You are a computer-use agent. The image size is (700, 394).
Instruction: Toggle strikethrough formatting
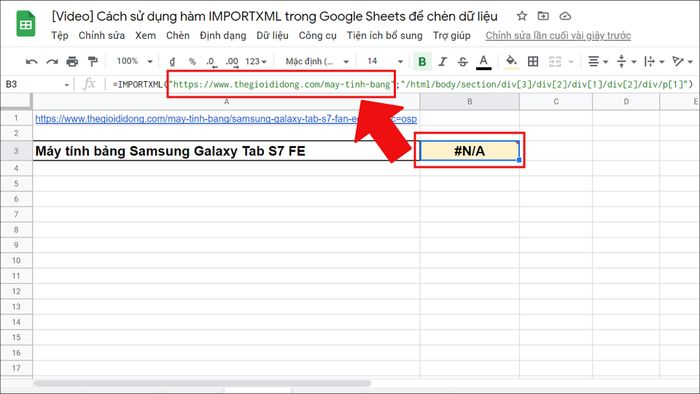pos(463,62)
